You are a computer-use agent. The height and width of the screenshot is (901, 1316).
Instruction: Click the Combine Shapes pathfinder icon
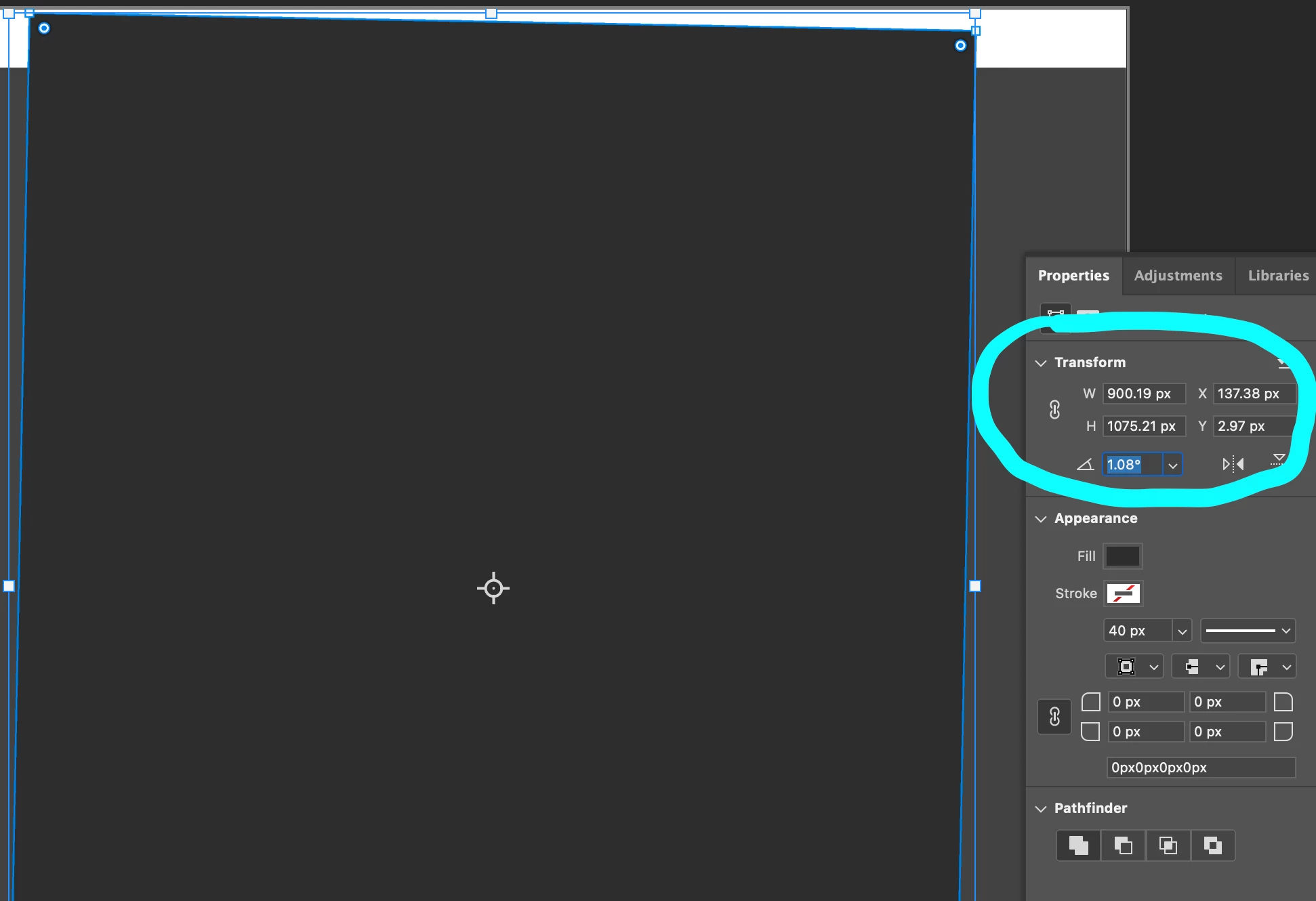[1078, 845]
